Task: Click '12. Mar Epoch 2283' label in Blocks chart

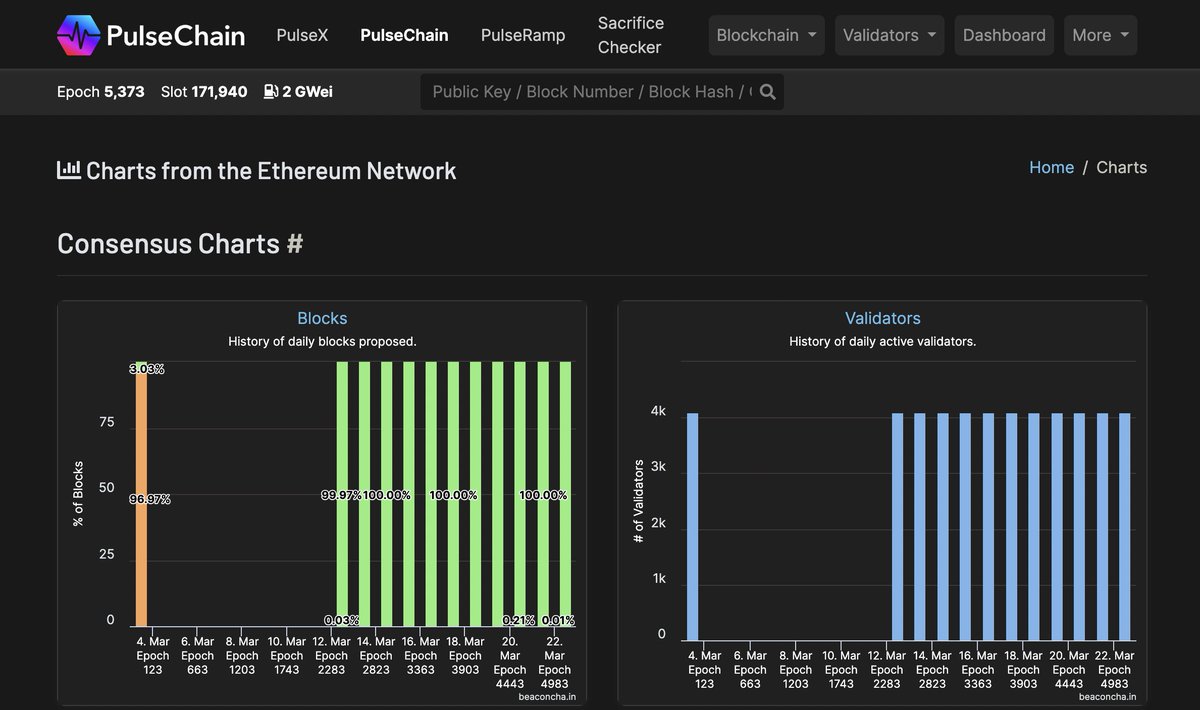Action: (x=331, y=656)
